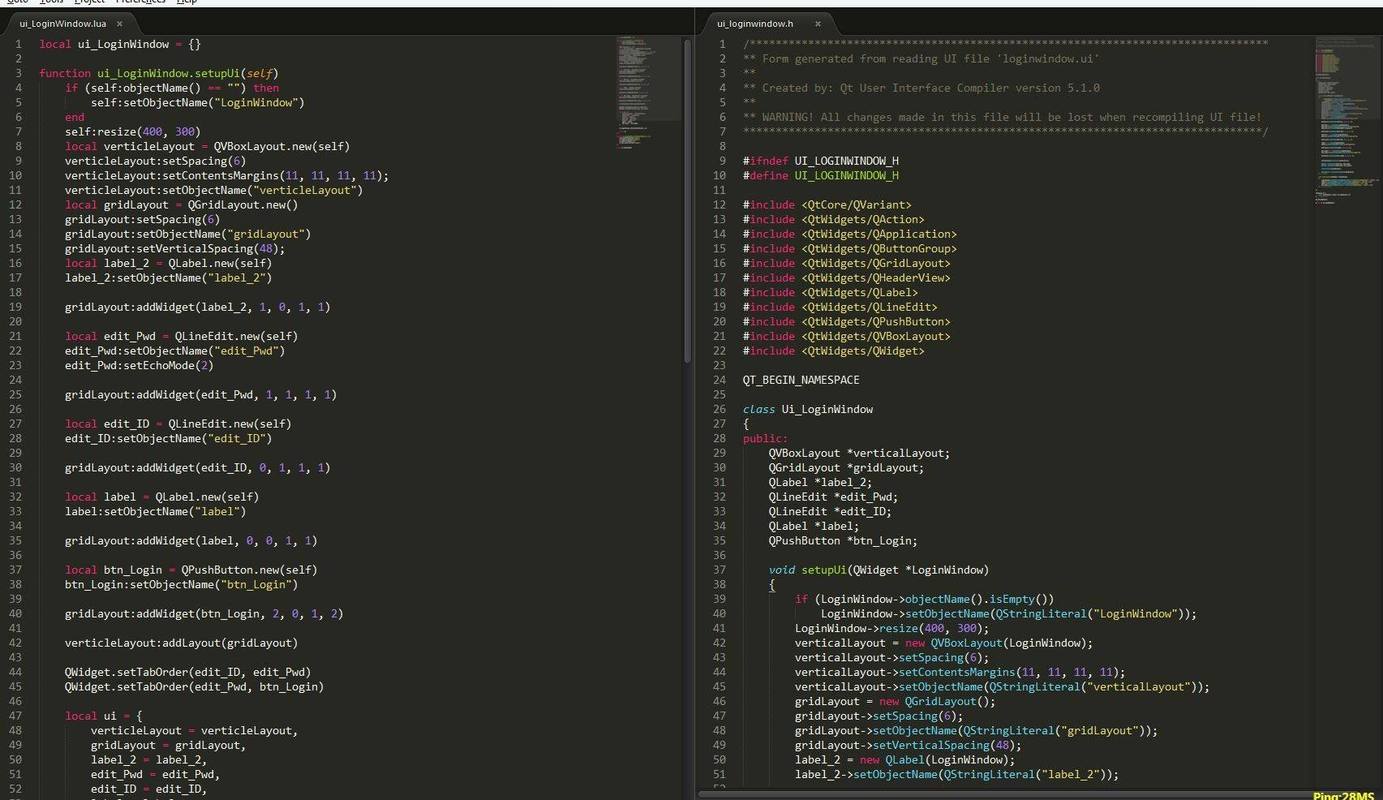1383x800 pixels.
Task: Click line number 37 in the header file gutter
Action: (x=719, y=570)
